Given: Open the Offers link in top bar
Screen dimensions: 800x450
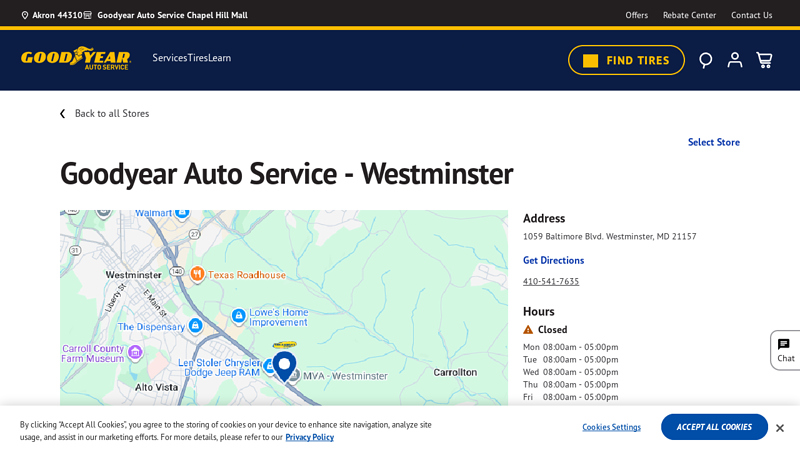Looking at the screenshot, I should 637,15.
